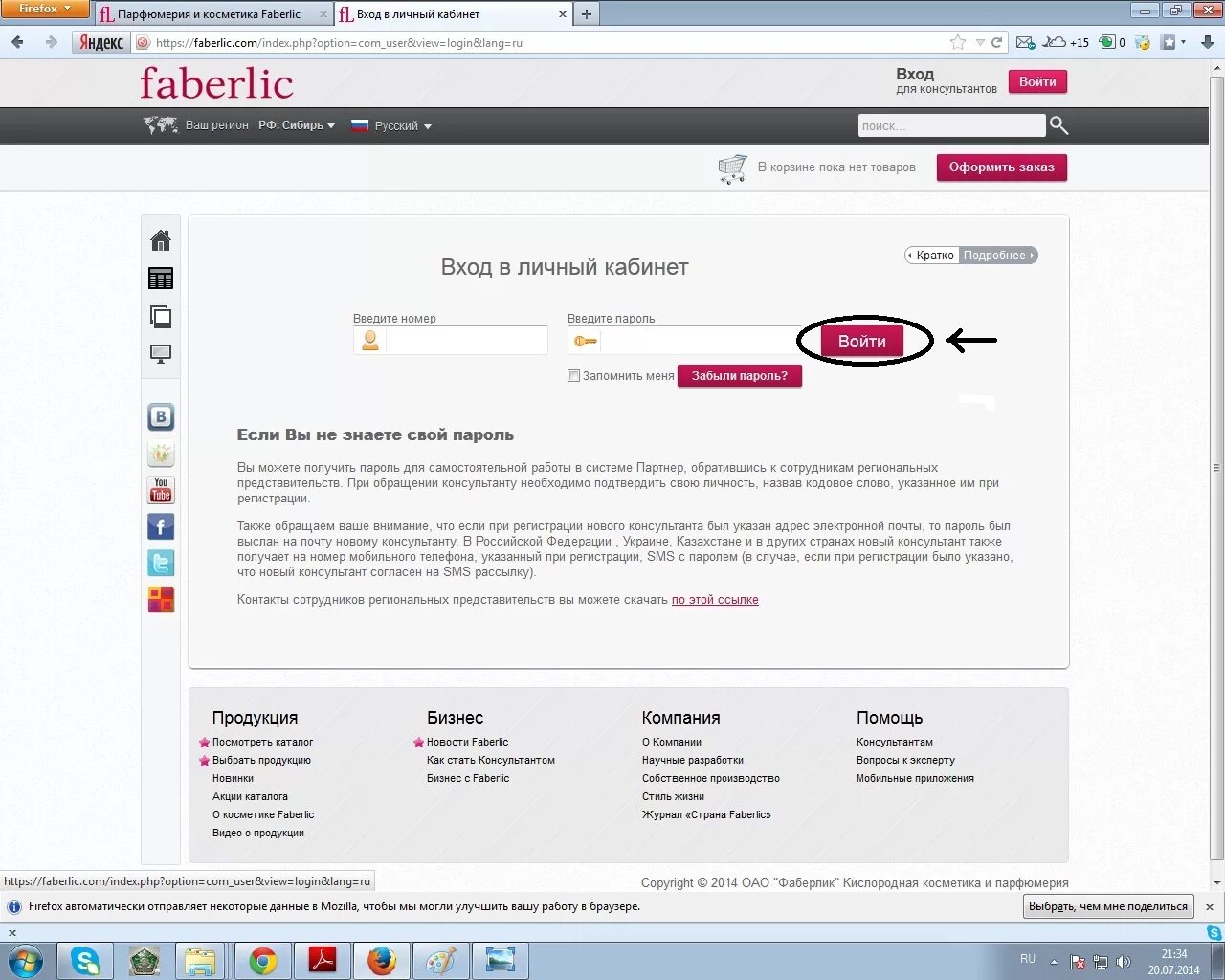Click the 'Оформить заказ' button

click(1001, 167)
